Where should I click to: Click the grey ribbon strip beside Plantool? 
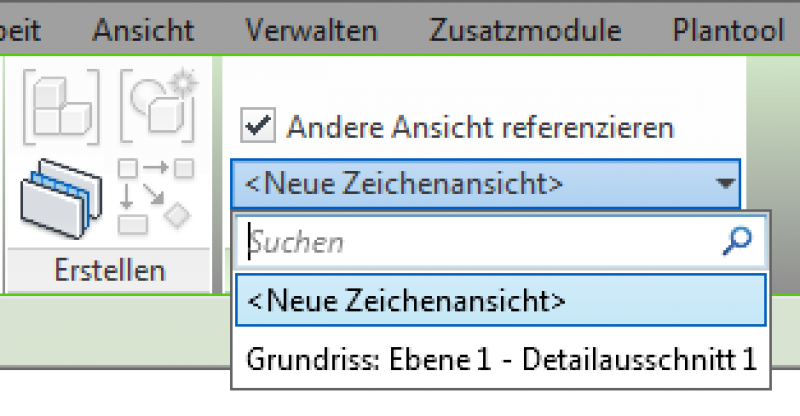[x=792, y=30]
